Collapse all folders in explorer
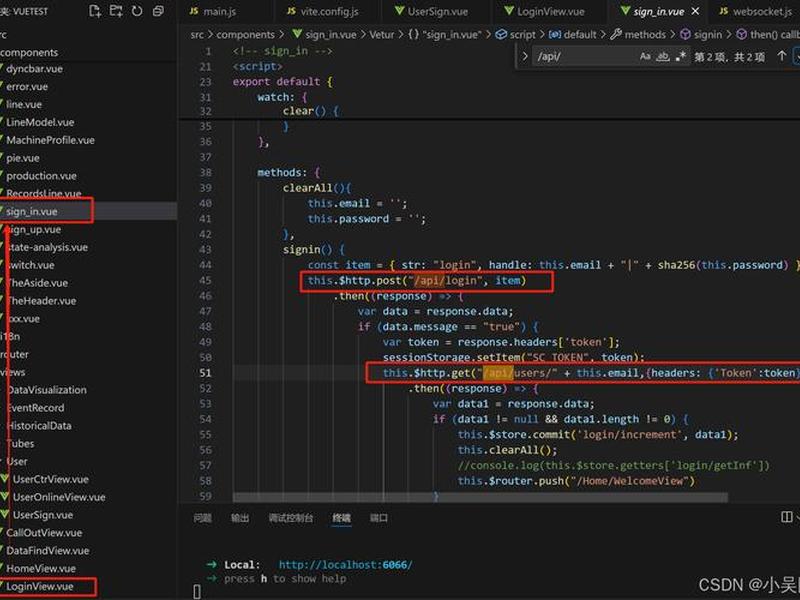Viewport: 800px width, 600px height. tap(158, 11)
